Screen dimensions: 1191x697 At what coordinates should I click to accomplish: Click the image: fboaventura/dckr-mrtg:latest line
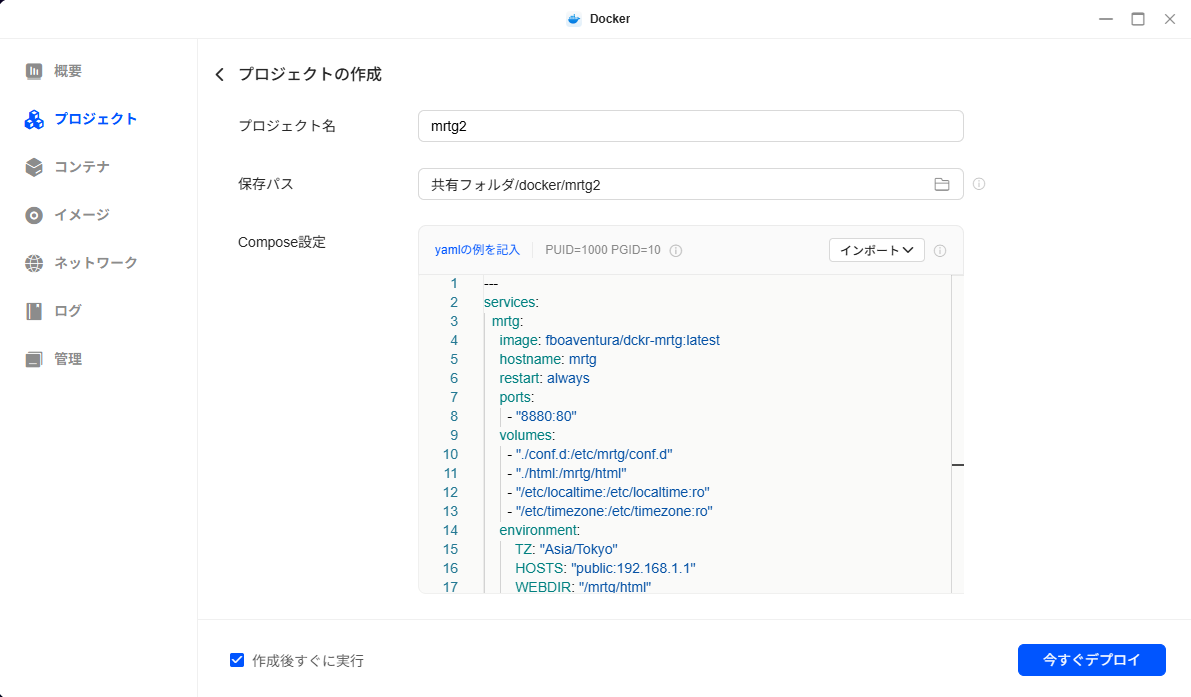[x=609, y=340]
